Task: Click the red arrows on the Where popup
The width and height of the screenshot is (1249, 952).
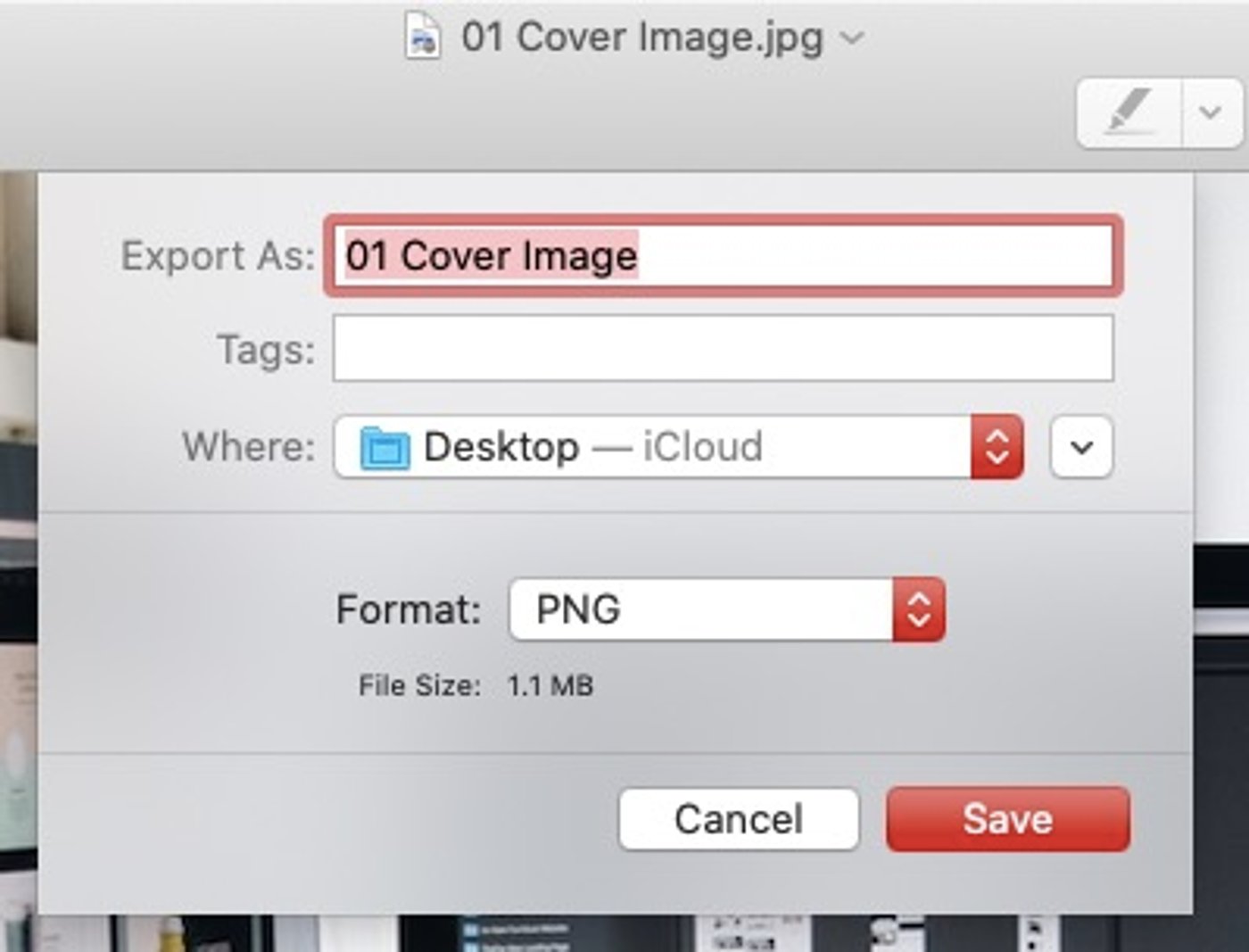Action: (x=997, y=446)
